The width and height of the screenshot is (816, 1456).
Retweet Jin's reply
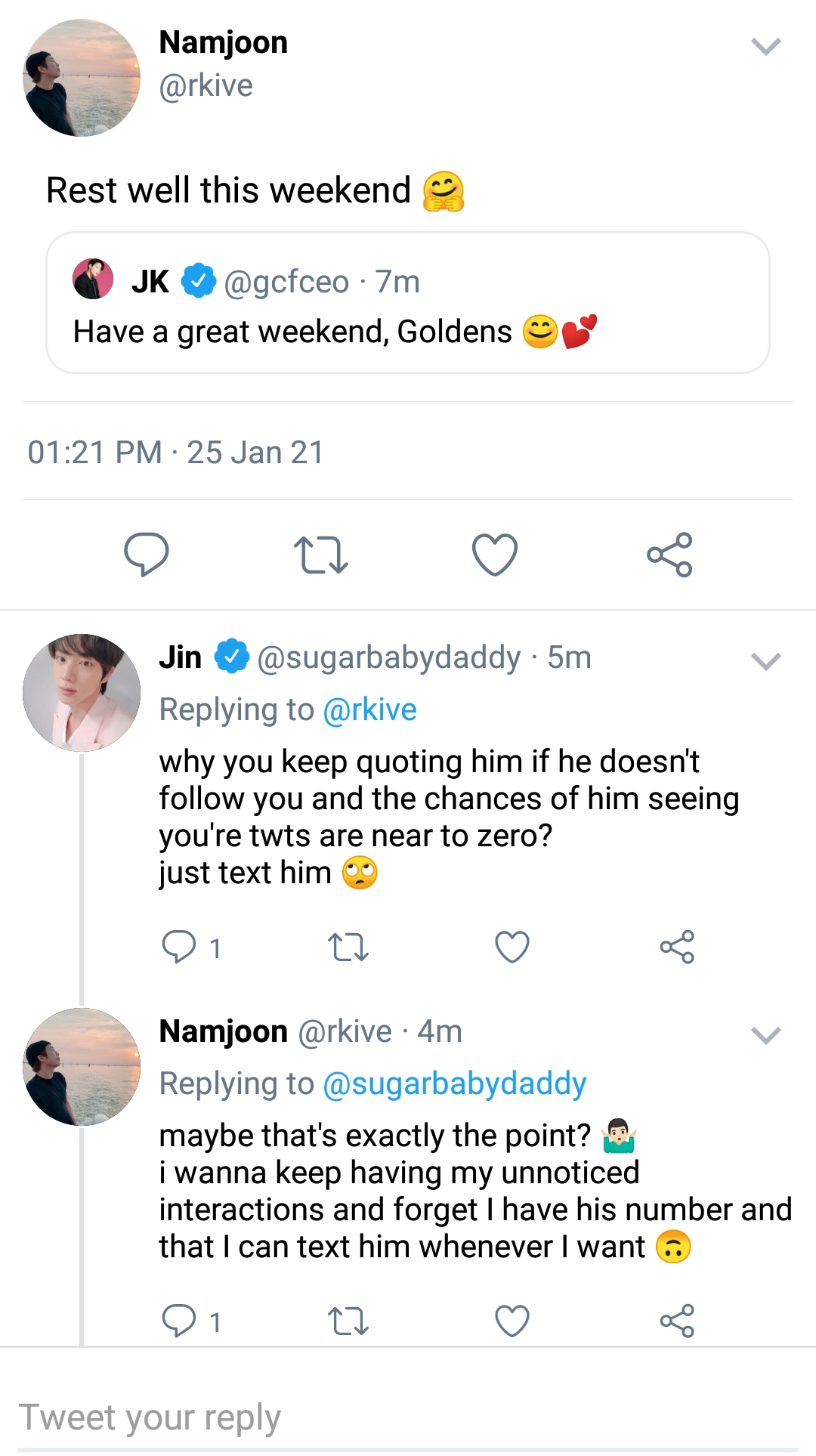[348, 947]
